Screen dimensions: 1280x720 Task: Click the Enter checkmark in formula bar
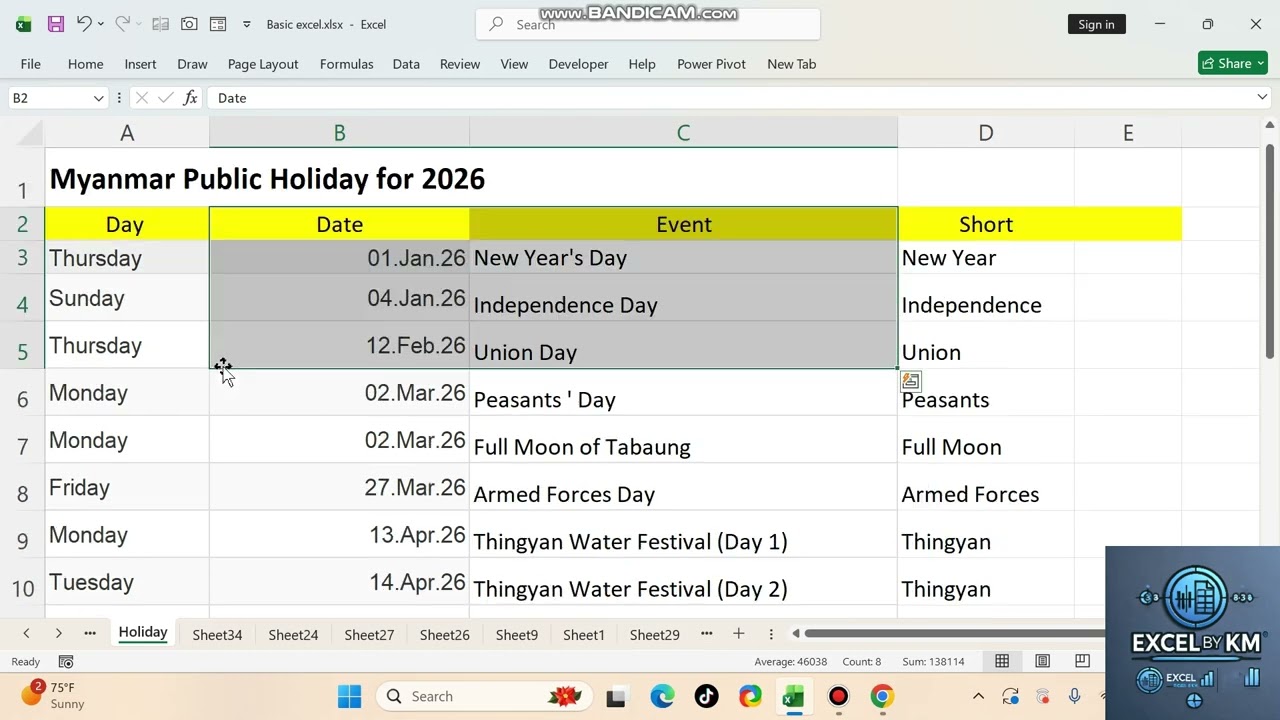point(165,98)
